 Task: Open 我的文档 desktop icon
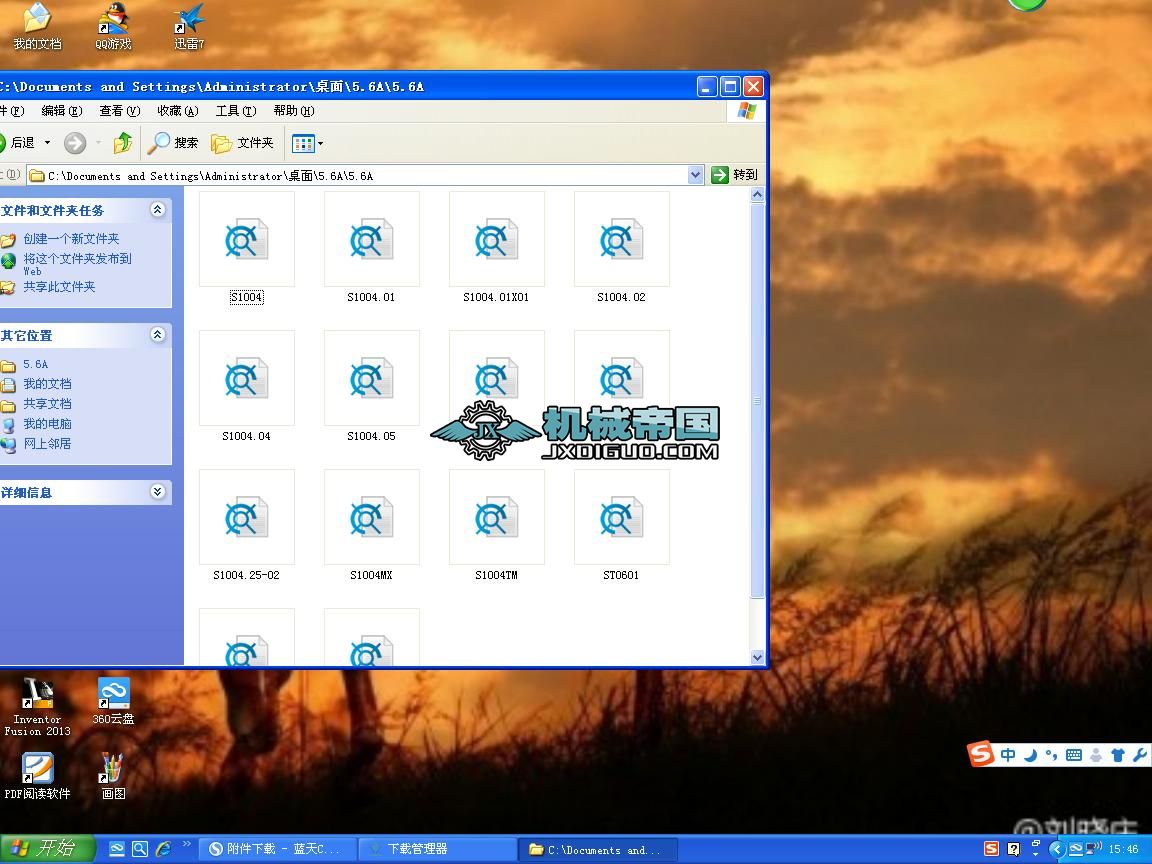pyautogui.click(x=37, y=26)
